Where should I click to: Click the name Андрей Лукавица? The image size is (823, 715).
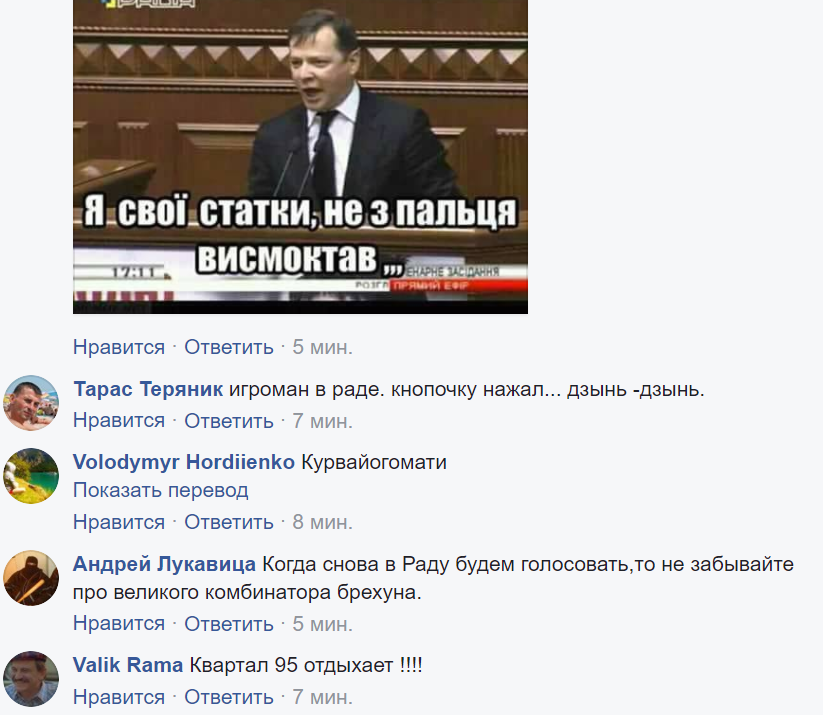164,564
